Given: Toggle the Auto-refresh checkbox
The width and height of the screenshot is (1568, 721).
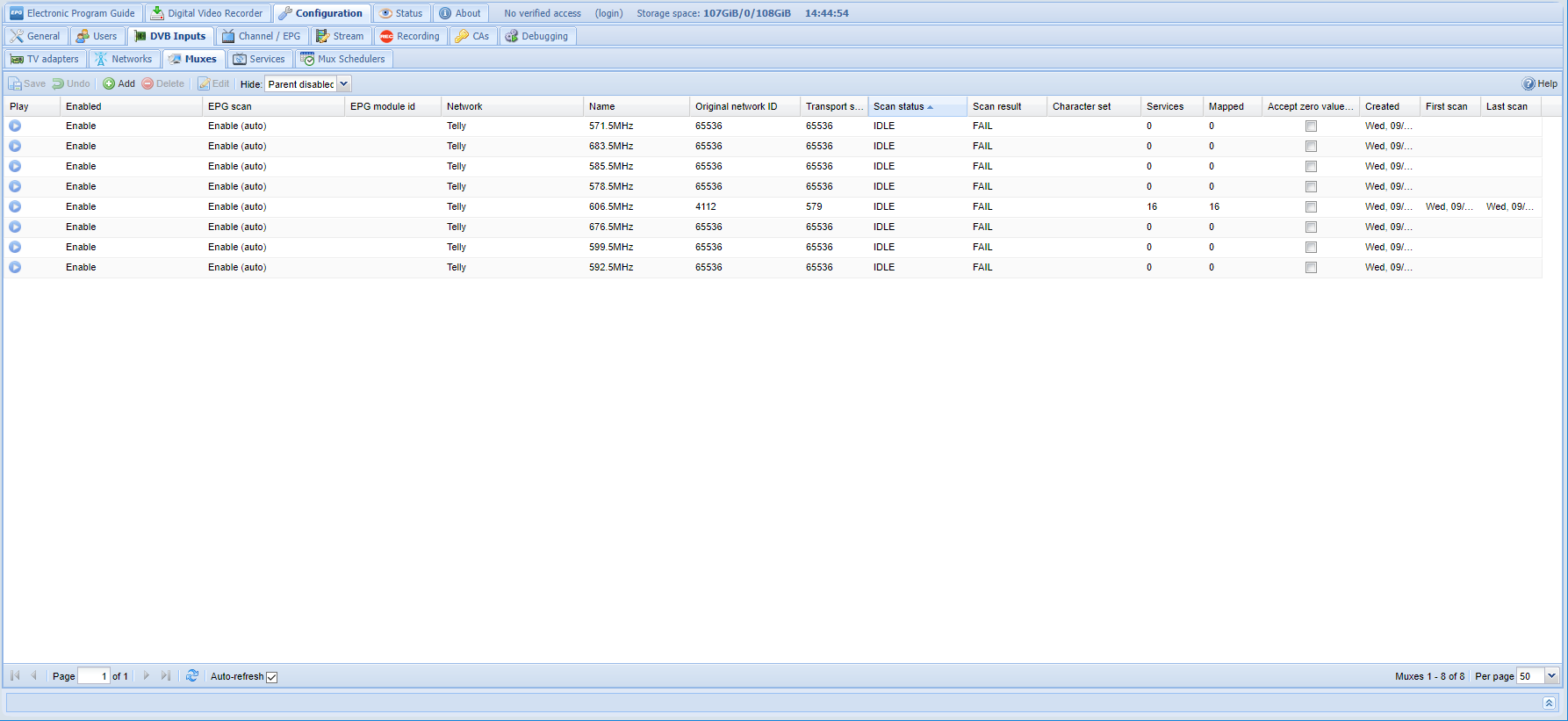Looking at the screenshot, I should click(x=272, y=677).
